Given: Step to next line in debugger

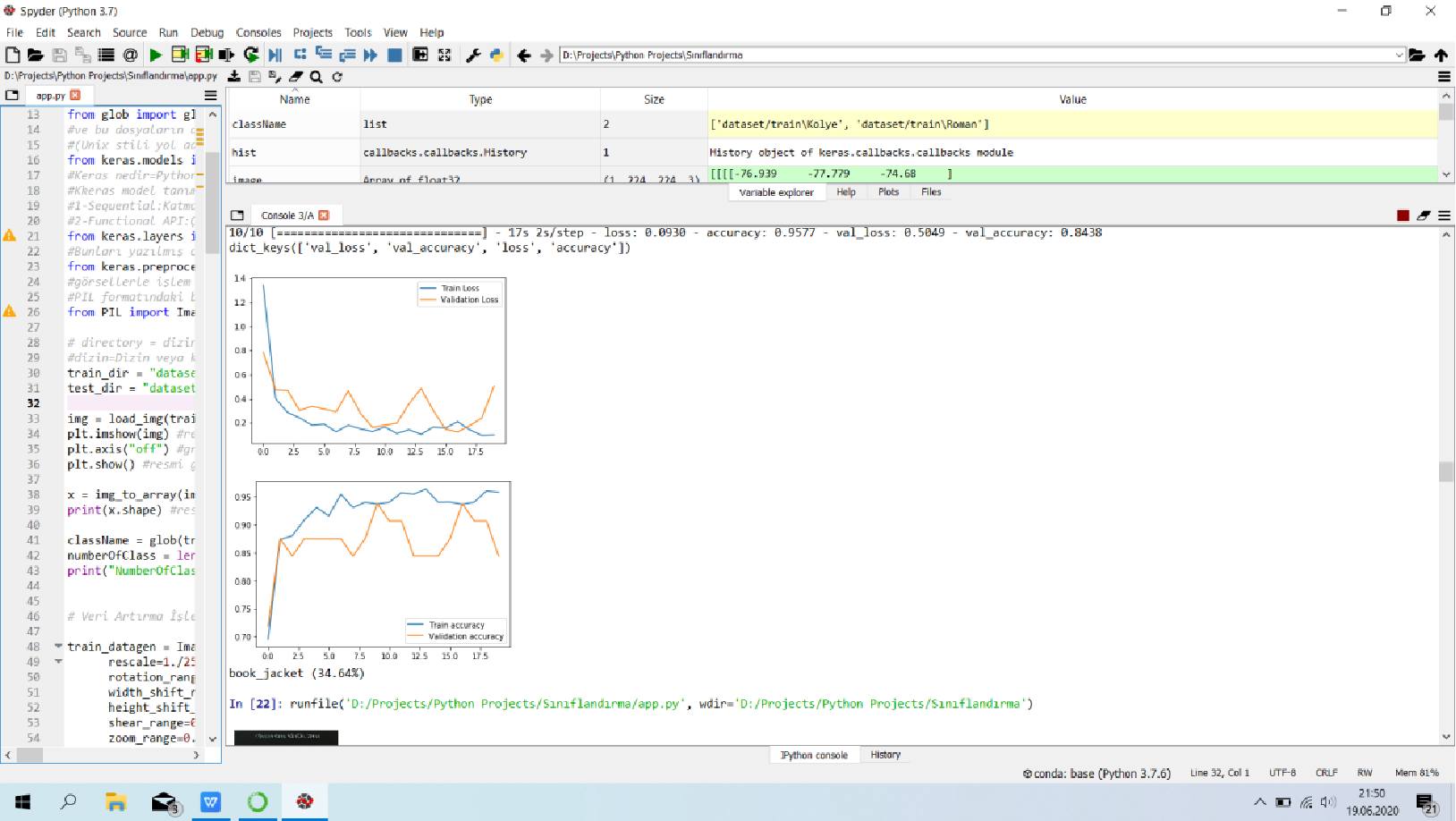Looking at the screenshot, I should (301, 55).
